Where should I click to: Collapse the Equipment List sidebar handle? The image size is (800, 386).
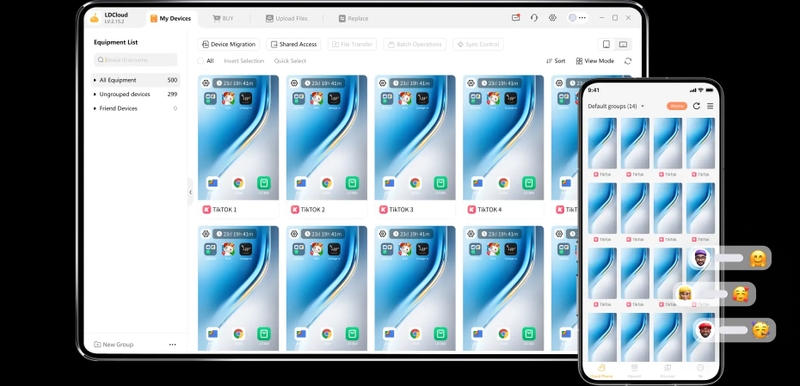[x=190, y=192]
